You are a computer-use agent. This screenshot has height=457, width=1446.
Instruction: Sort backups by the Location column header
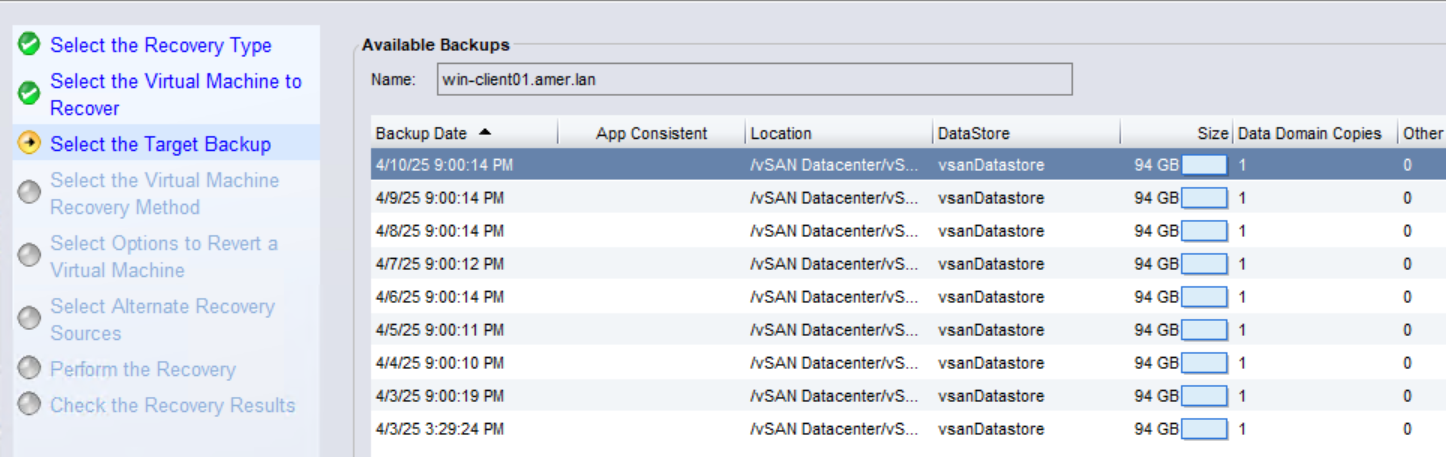[781, 133]
